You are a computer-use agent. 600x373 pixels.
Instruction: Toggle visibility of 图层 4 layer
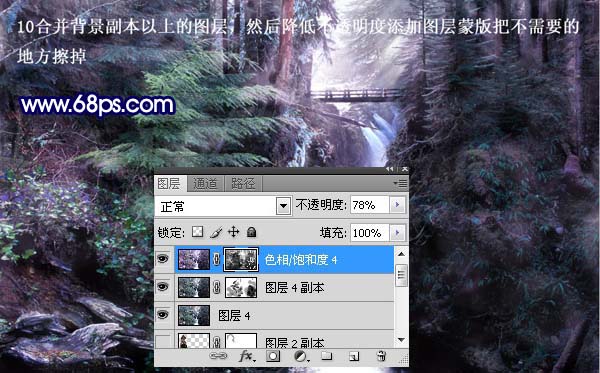163,314
